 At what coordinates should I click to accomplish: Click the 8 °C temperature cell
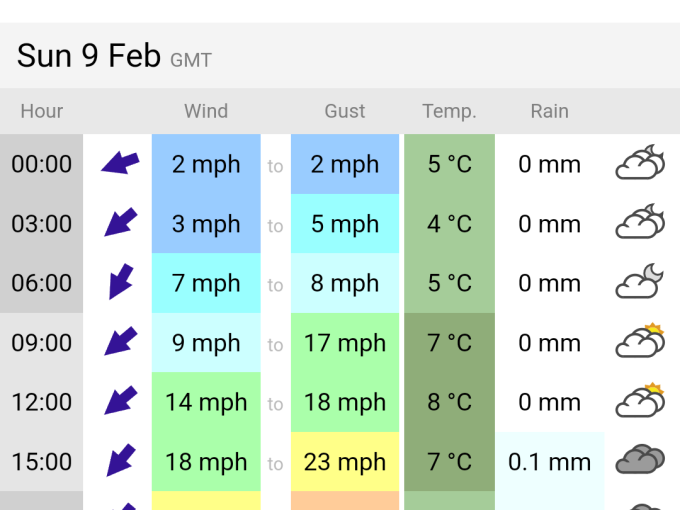pos(449,402)
